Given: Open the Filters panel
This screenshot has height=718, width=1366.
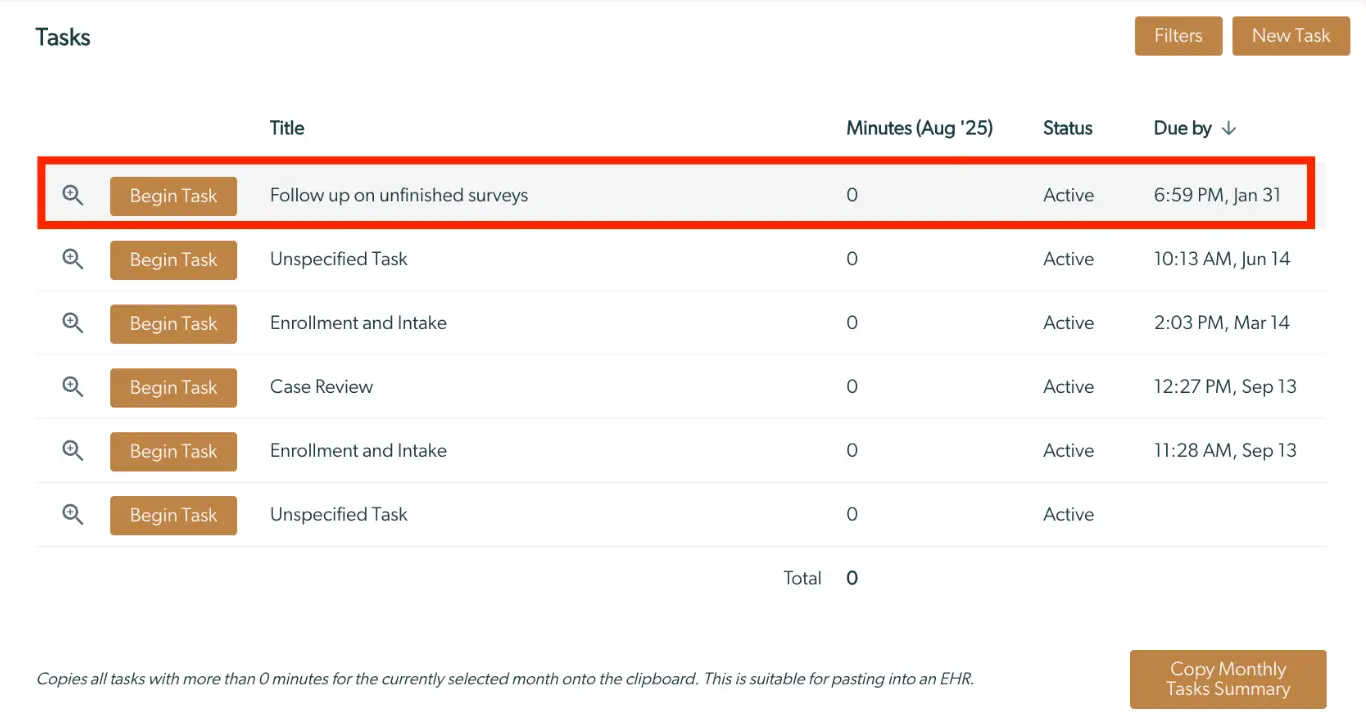Looking at the screenshot, I should (1178, 35).
